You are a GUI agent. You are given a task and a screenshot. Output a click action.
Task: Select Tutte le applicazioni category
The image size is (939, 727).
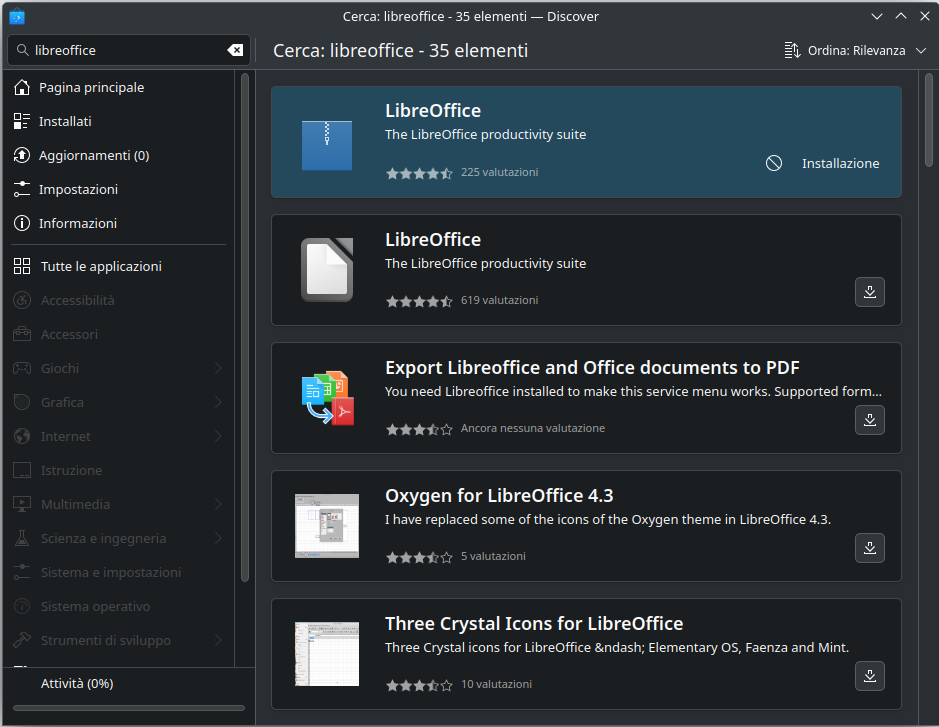tap(101, 266)
